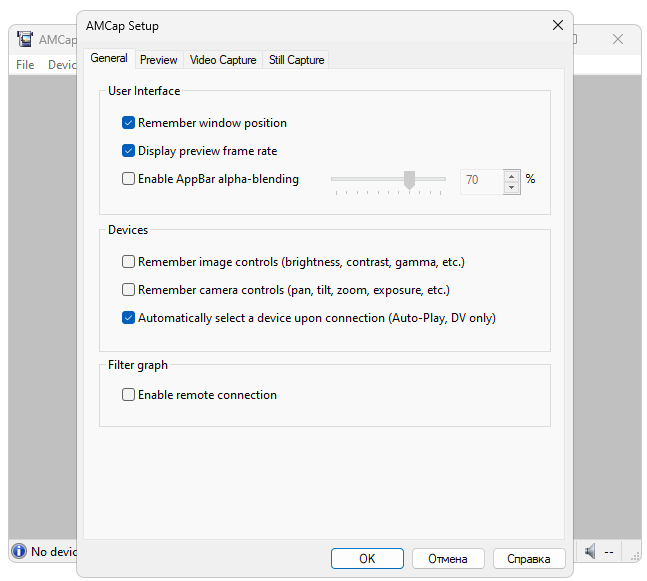Click the speaker icon in AMCap status bar

pyautogui.click(x=590, y=551)
